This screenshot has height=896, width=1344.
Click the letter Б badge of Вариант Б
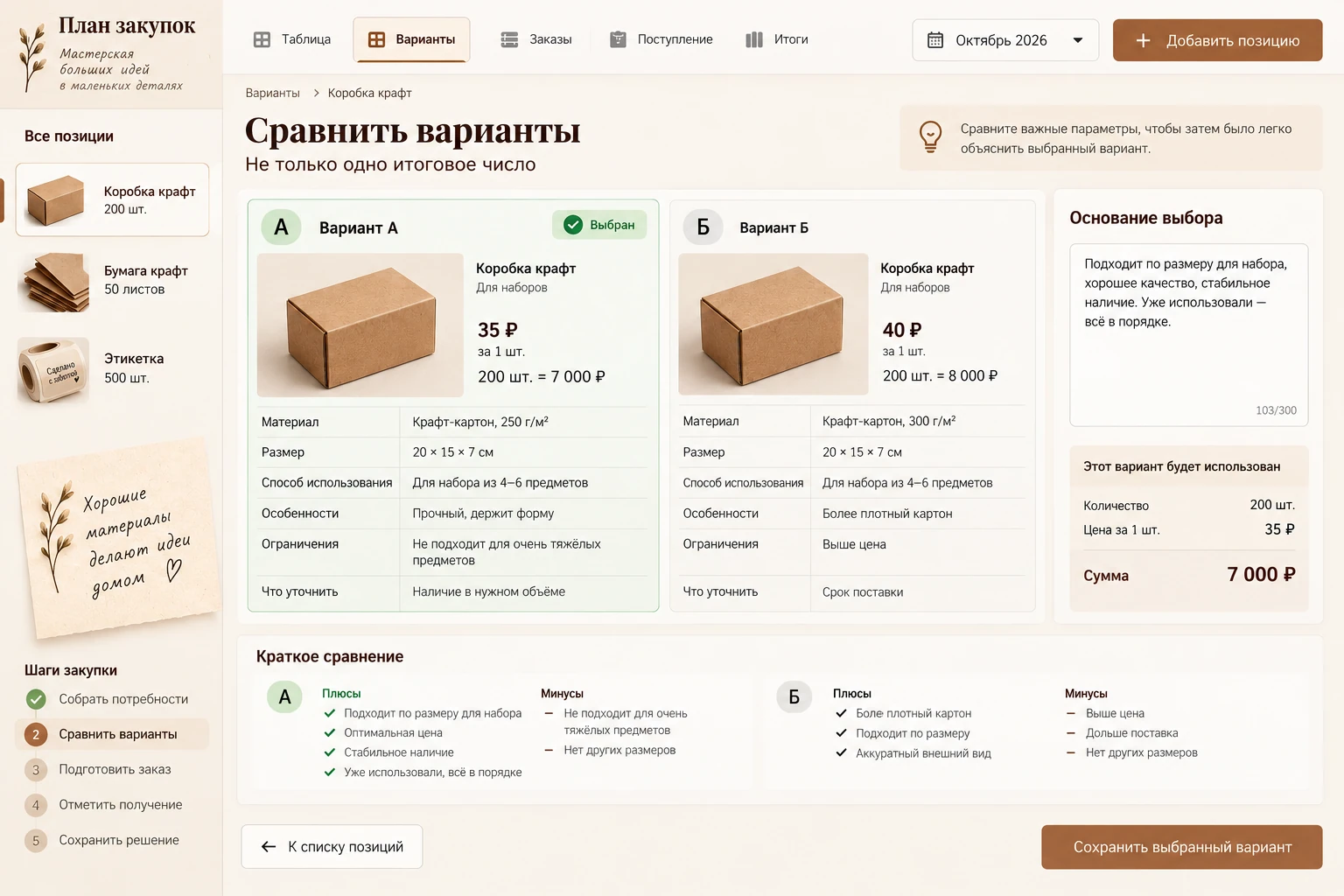coord(703,227)
